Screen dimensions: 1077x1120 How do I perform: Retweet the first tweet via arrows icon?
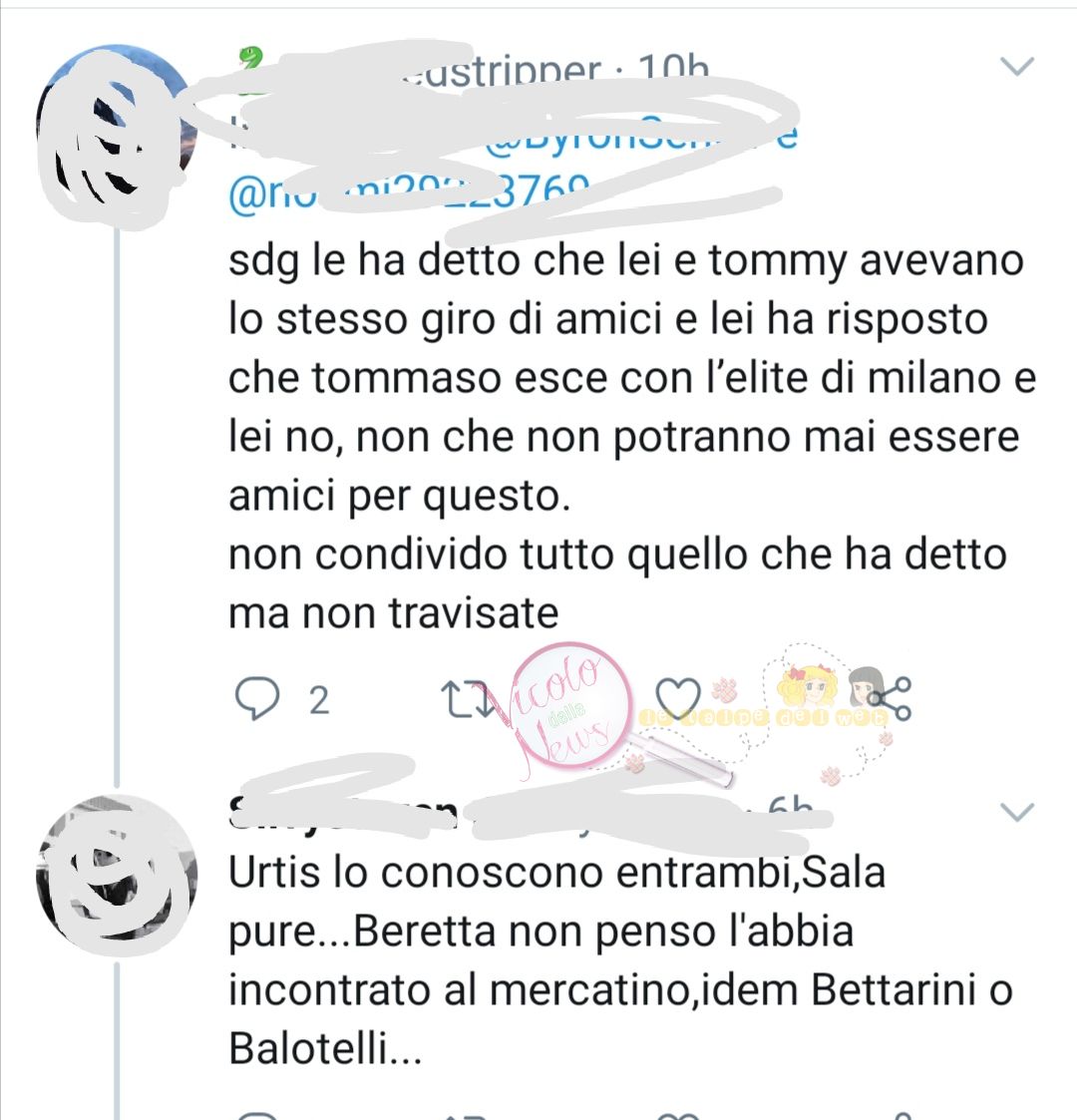[467, 698]
